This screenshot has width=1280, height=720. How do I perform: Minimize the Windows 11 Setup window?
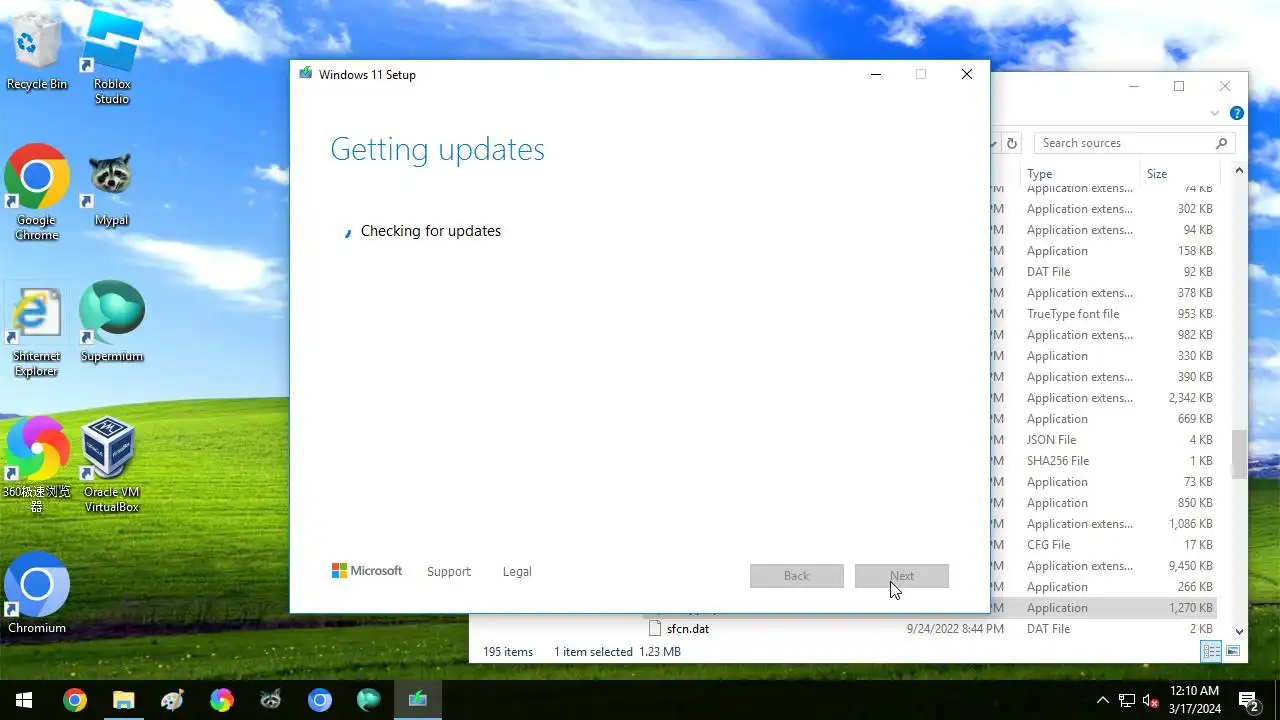click(x=876, y=74)
